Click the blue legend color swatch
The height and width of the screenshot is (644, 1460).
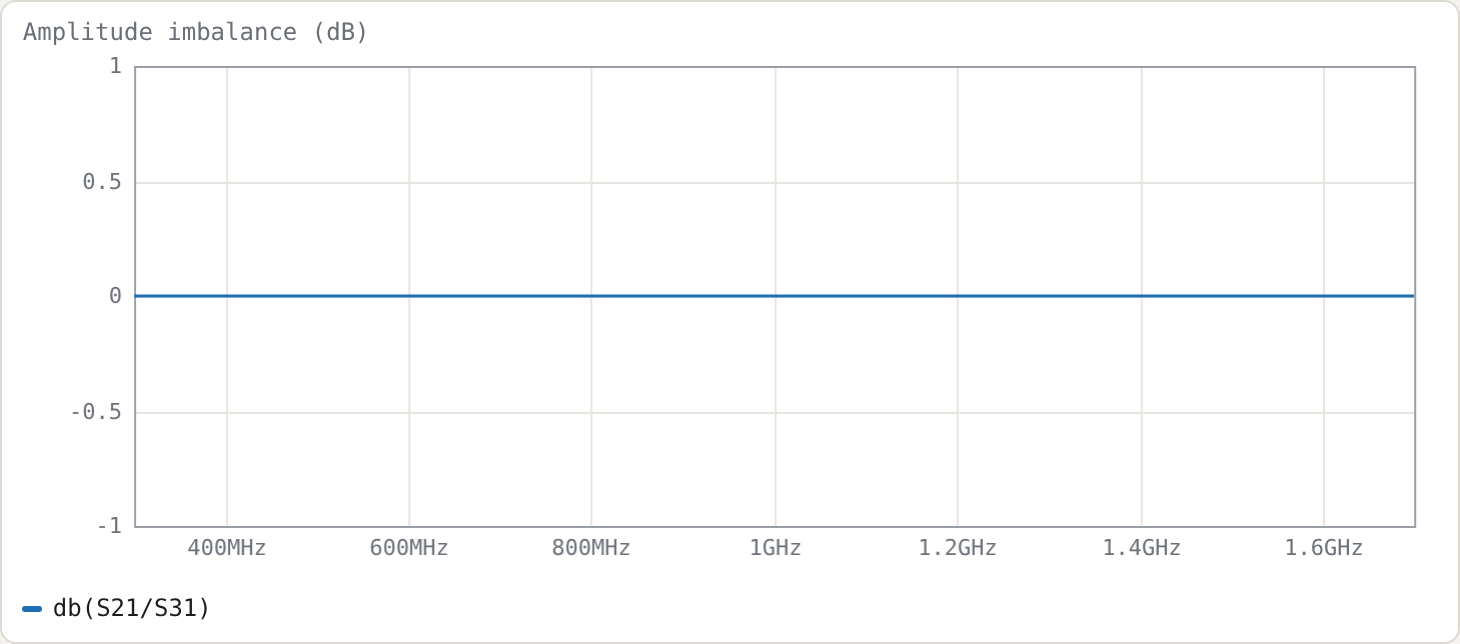point(32,608)
